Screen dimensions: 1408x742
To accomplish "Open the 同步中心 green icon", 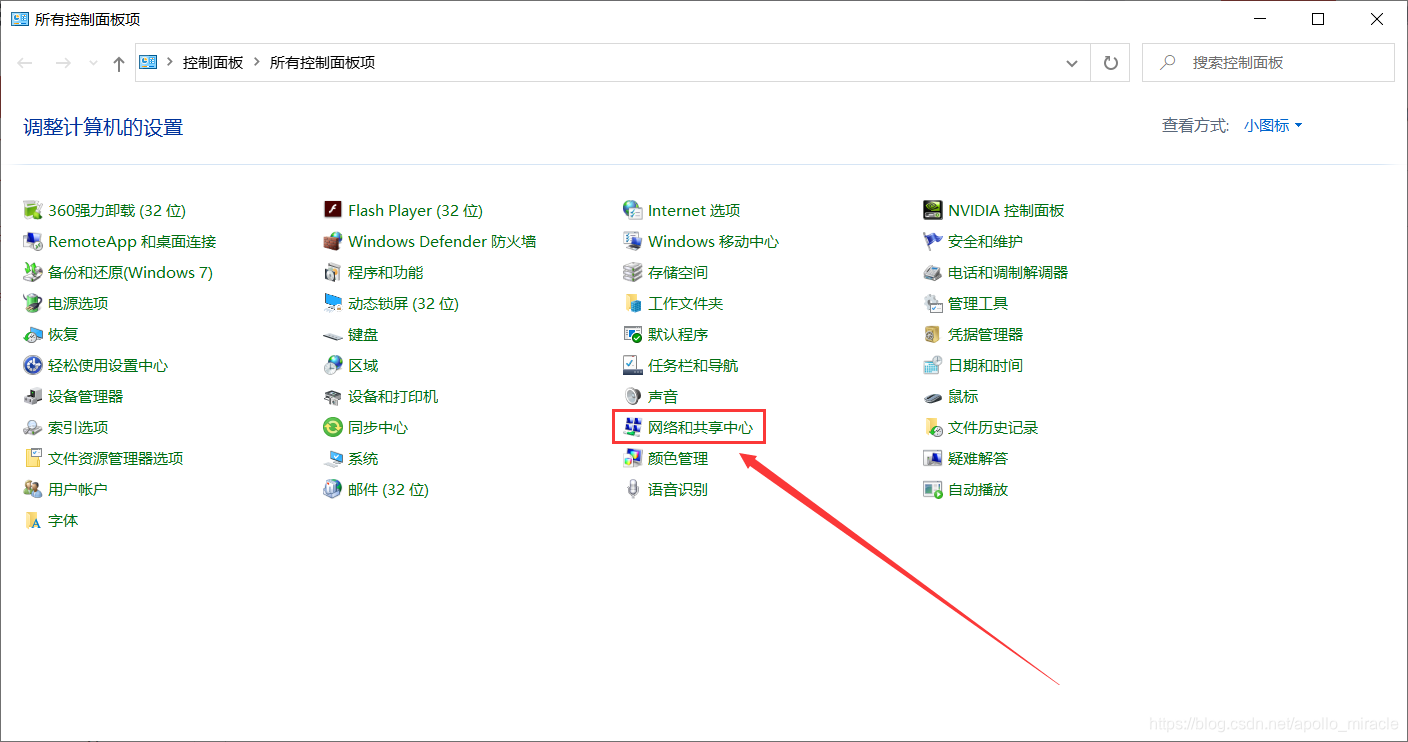I will [x=333, y=427].
